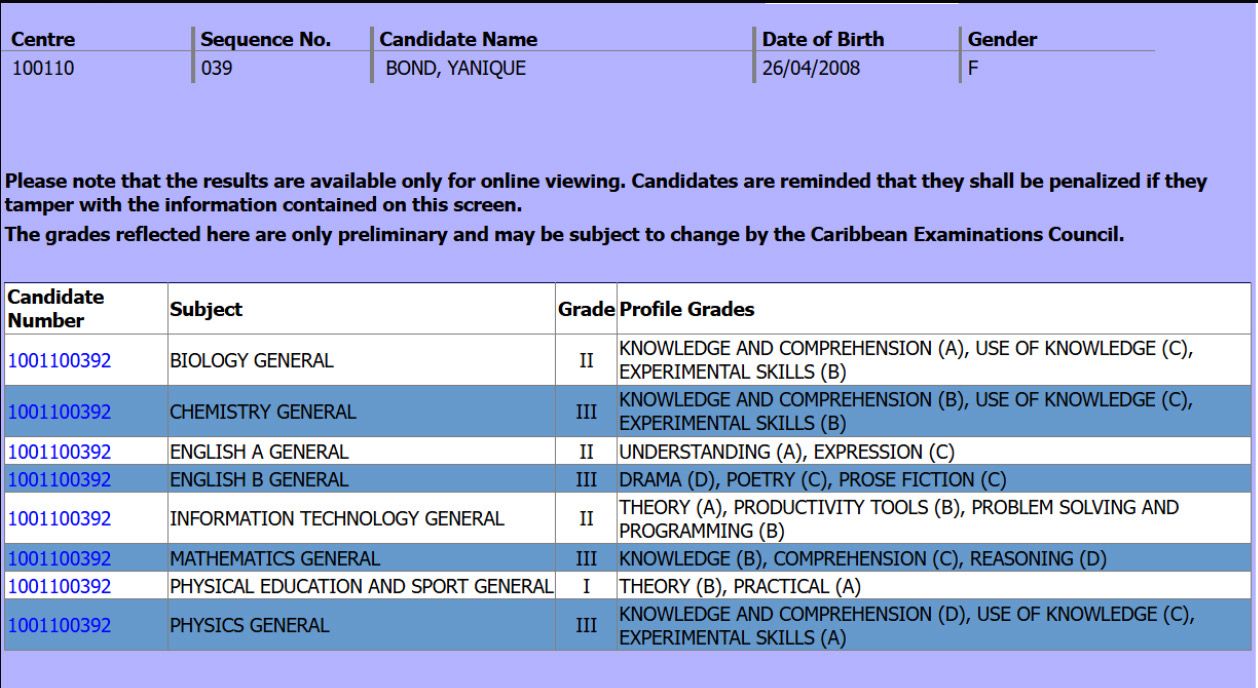
Task: Open candidate number link in Physics row
Action: (x=59, y=626)
